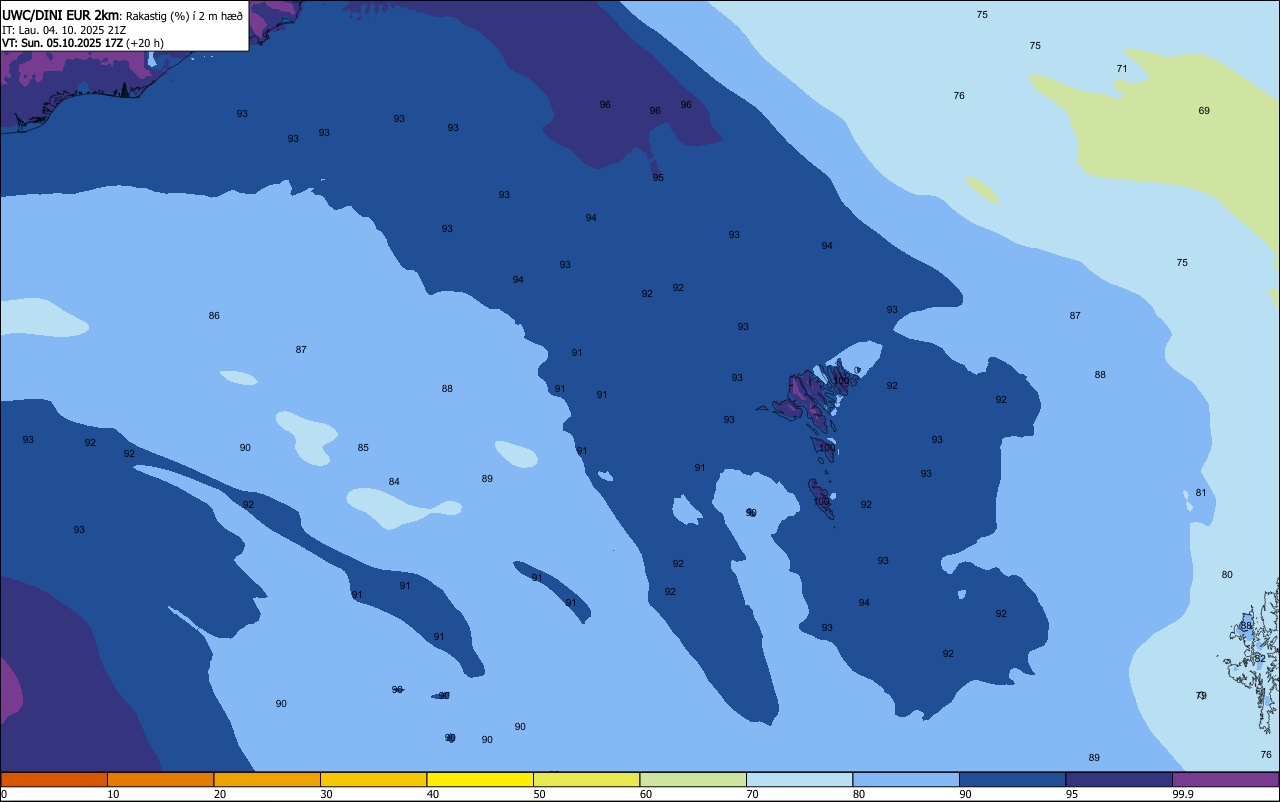Viewport: 1280px width, 802px height.
Task: Click the amber 20–30 legend color segment
Action: (267, 779)
